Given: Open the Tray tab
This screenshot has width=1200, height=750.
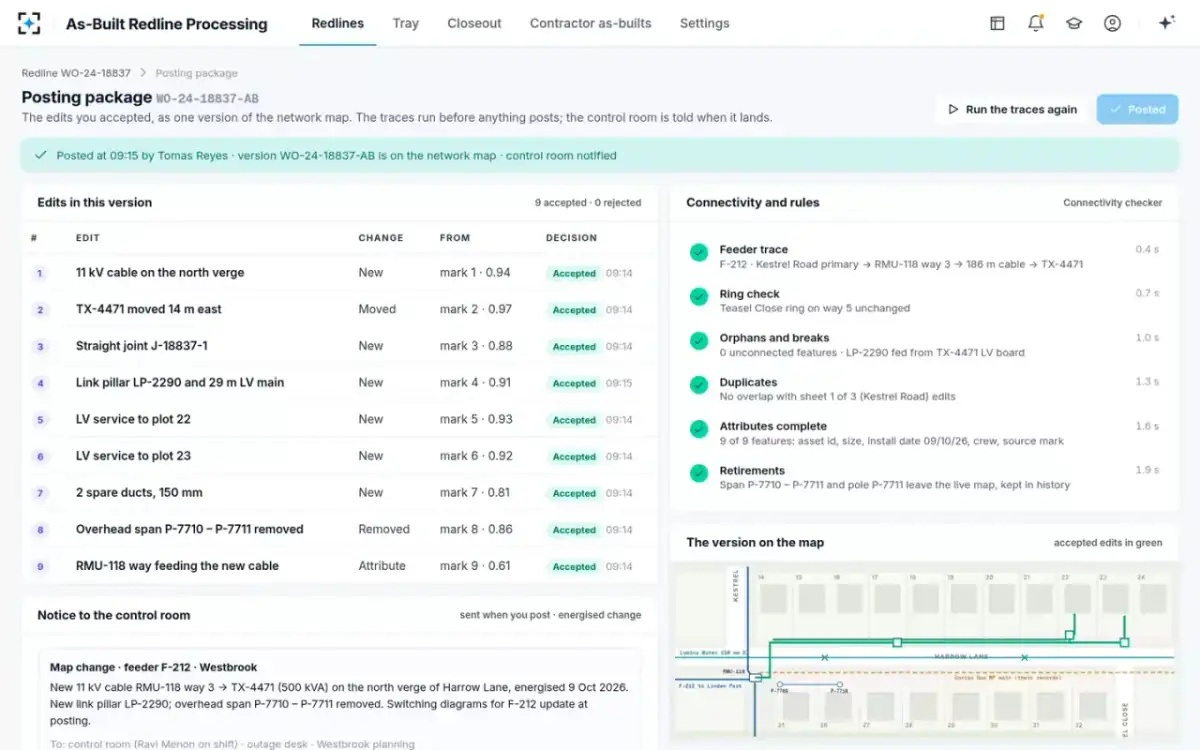Looking at the screenshot, I should point(406,23).
